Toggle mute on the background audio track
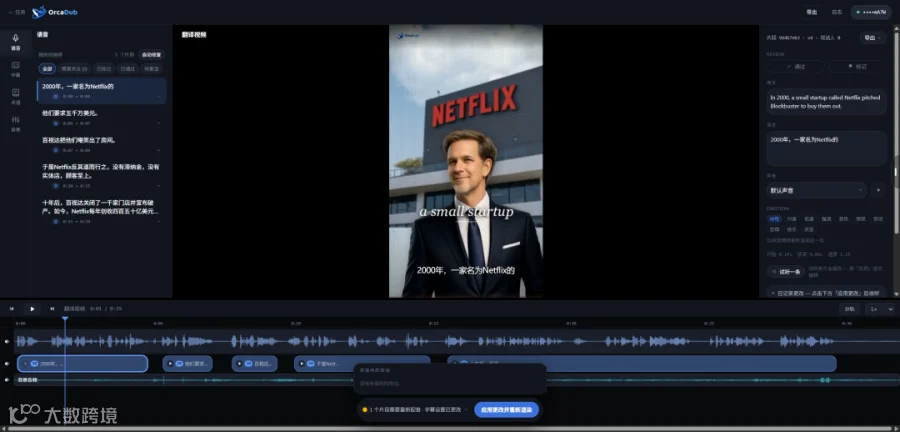The image size is (900, 432). pyautogui.click(x=7, y=379)
